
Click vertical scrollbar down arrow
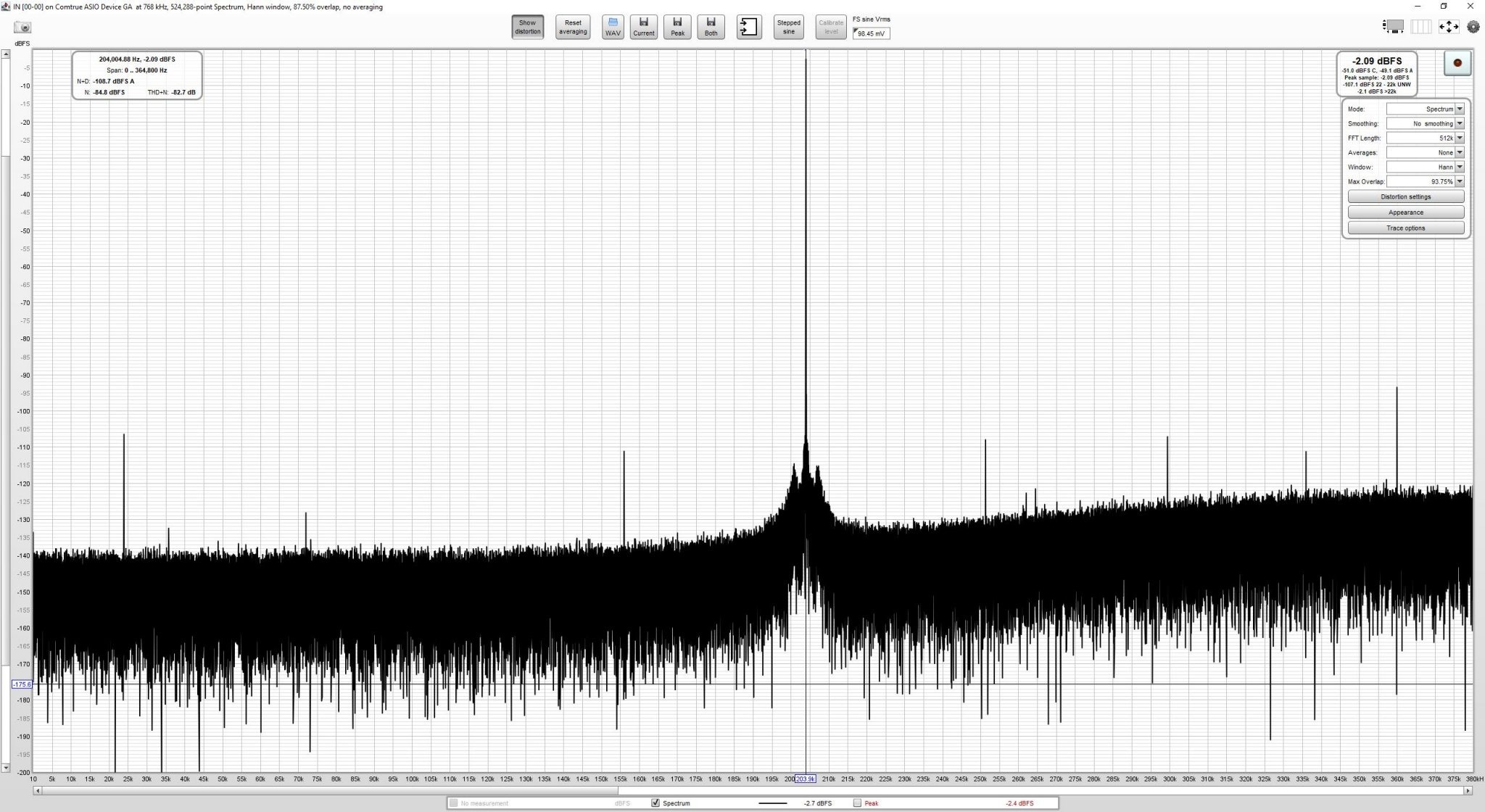click(5, 767)
